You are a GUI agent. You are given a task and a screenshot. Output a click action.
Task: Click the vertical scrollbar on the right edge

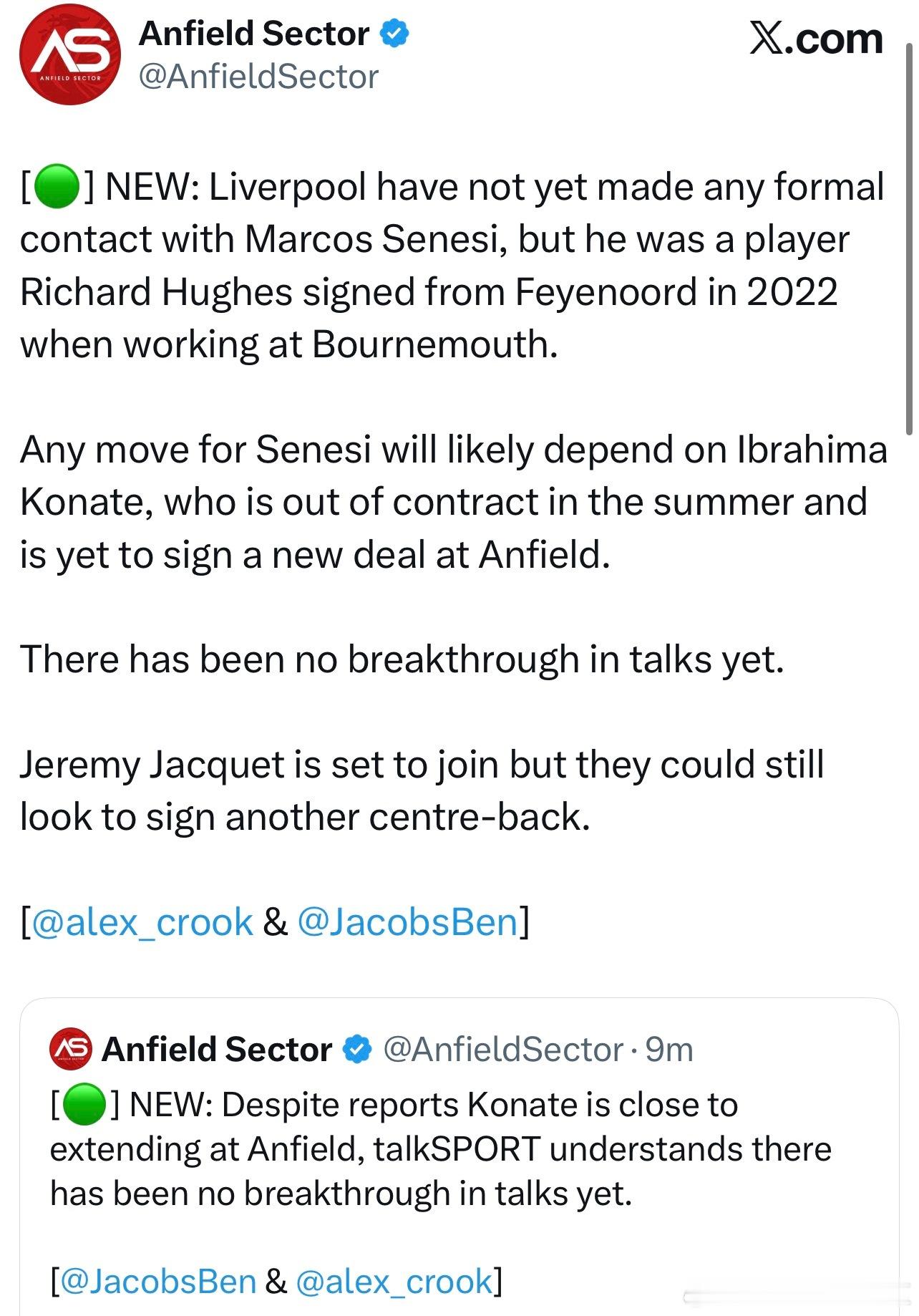[909, 236]
